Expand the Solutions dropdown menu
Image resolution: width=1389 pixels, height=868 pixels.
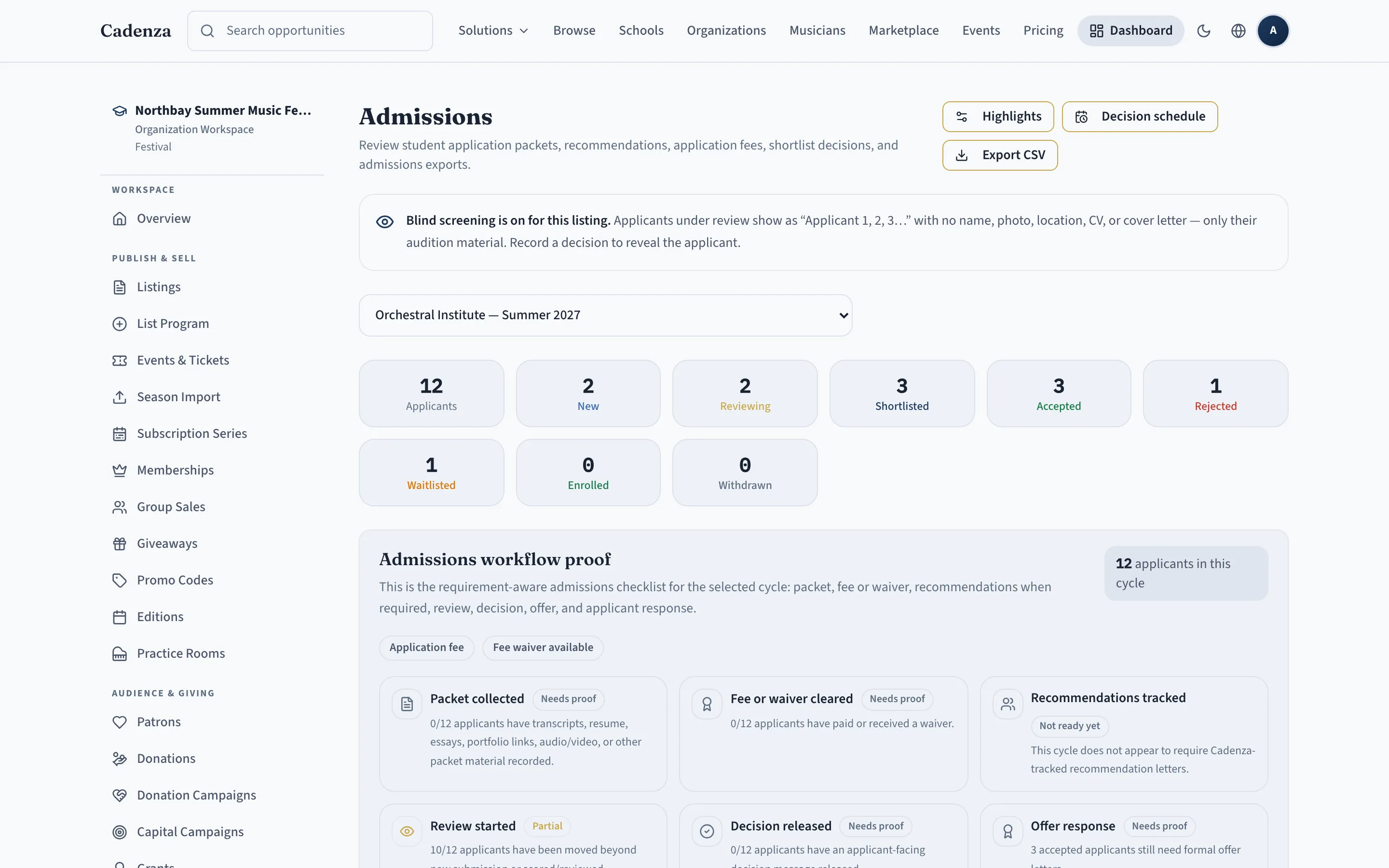point(493,30)
